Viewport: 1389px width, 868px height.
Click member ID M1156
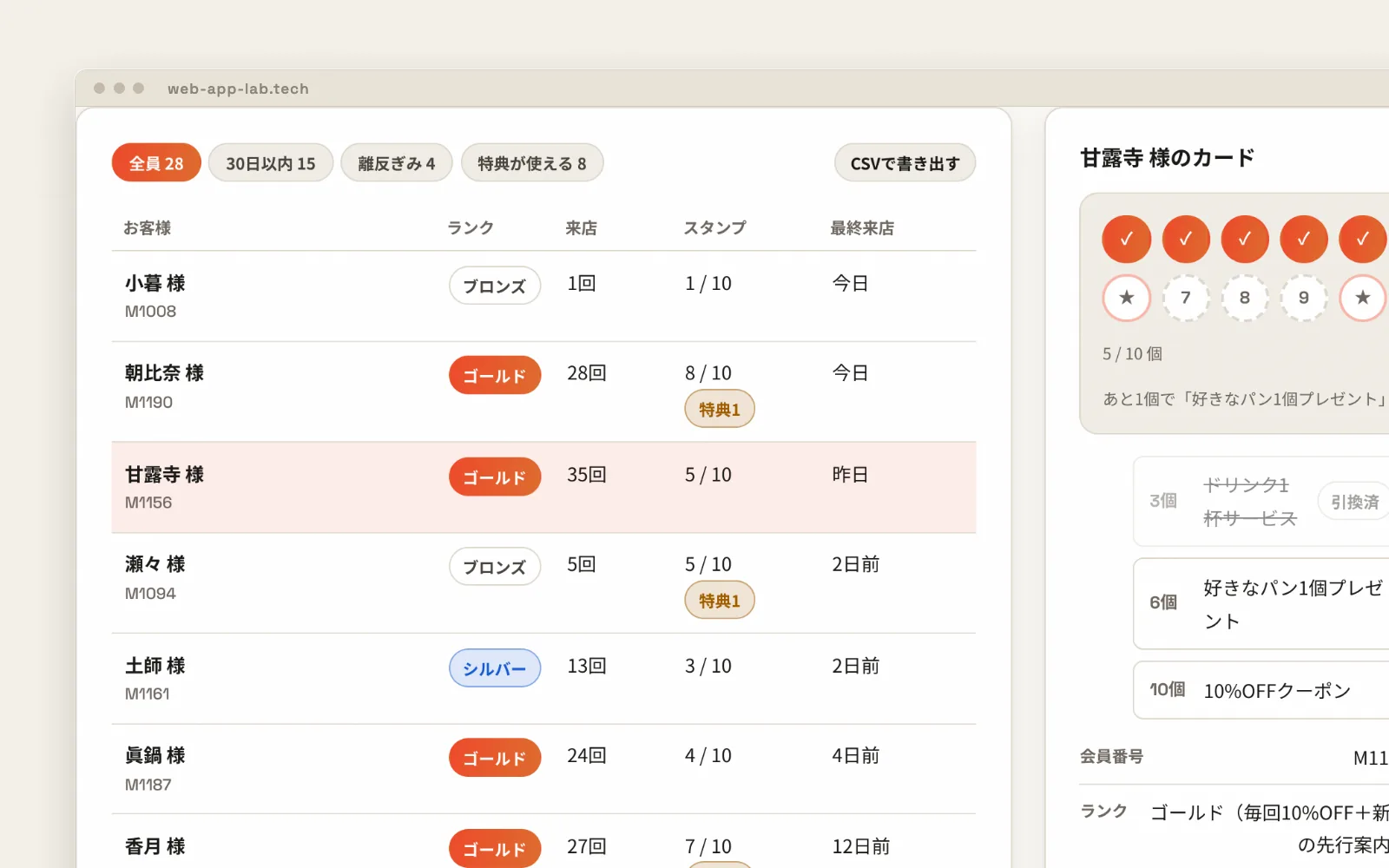click(148, 503)
